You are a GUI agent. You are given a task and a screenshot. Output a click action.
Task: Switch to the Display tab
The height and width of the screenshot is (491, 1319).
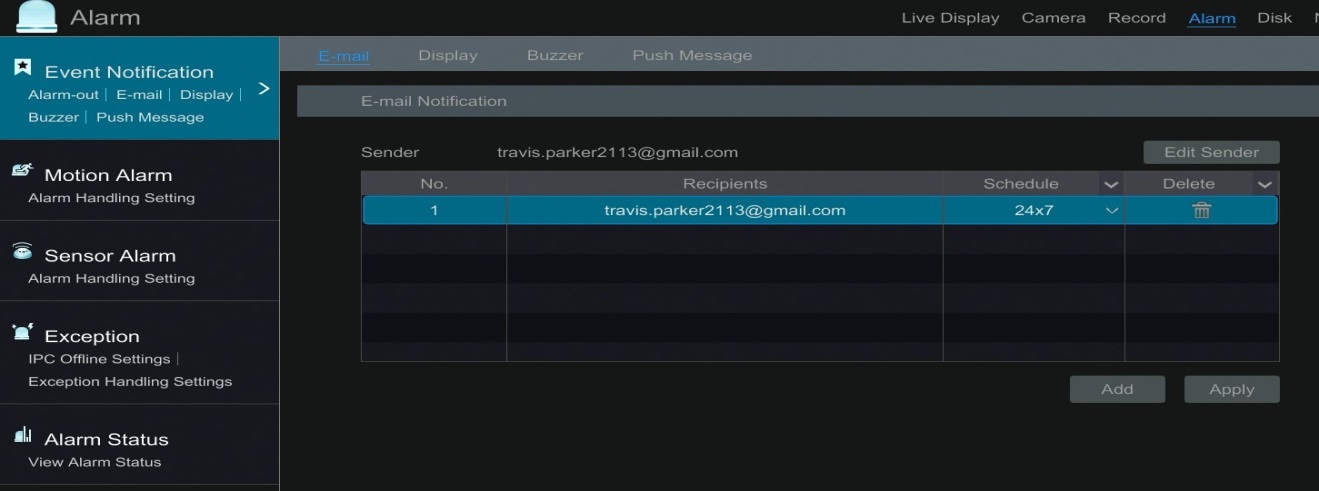[x=448, y=55]
